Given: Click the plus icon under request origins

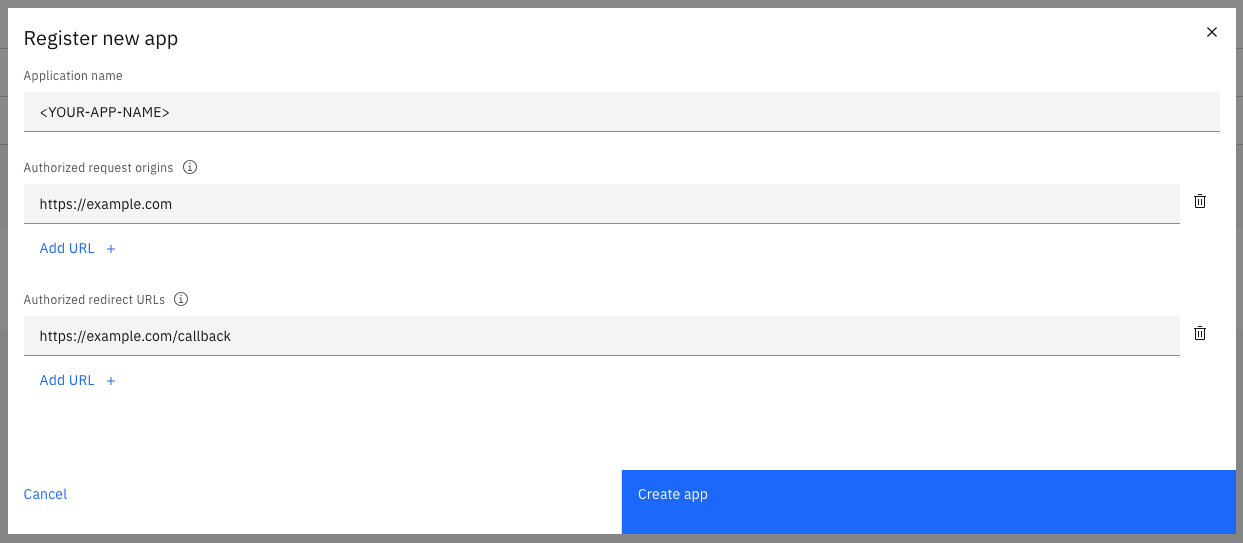Looking at the screenshot, I should (x=111, y=249).
